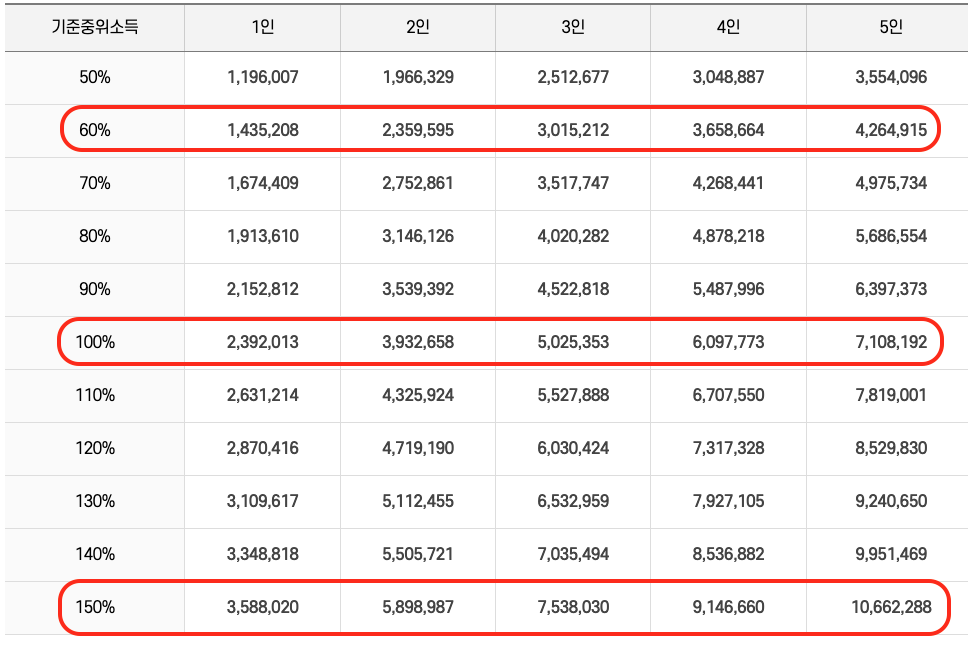Click the value 1,913,610

point(263,236)
